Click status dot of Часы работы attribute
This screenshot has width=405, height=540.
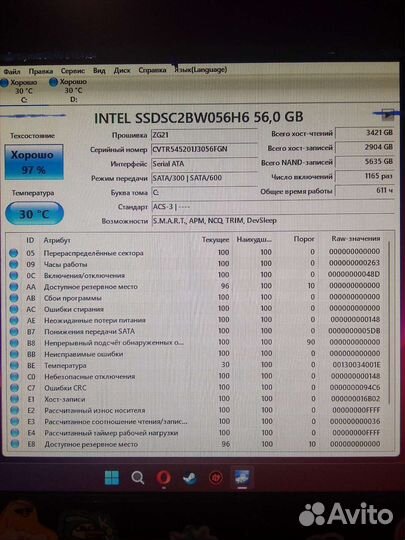[14, 264]
